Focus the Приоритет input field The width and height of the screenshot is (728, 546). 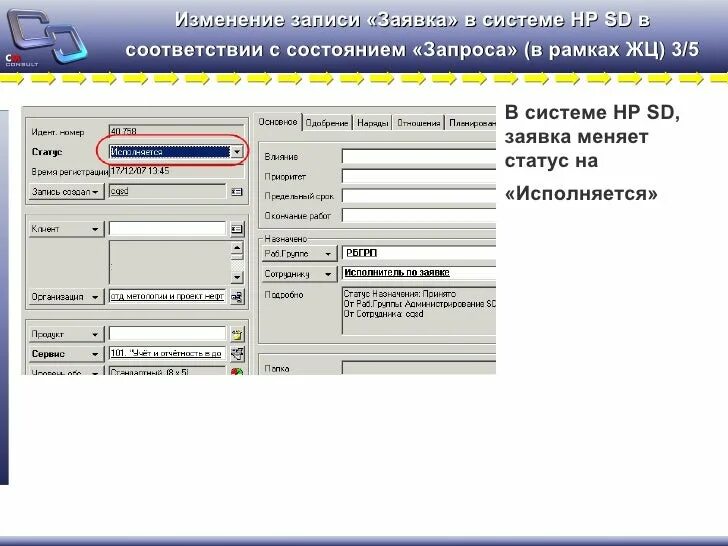pos(419,176)
